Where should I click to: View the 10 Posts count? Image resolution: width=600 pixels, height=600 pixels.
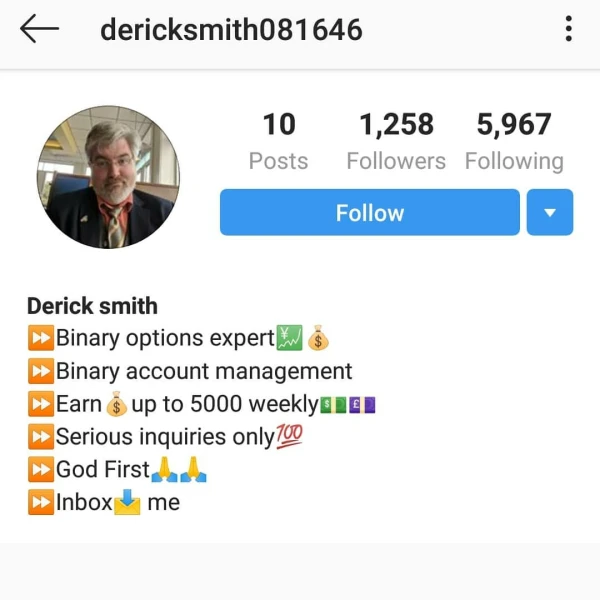pyautogui.click(x=279, y=140)
